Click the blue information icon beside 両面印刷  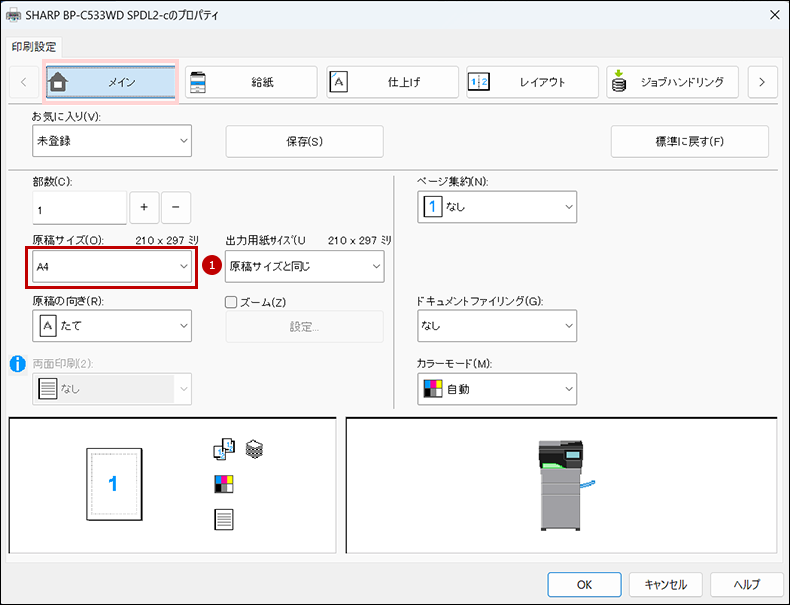(x=17, y=364)
